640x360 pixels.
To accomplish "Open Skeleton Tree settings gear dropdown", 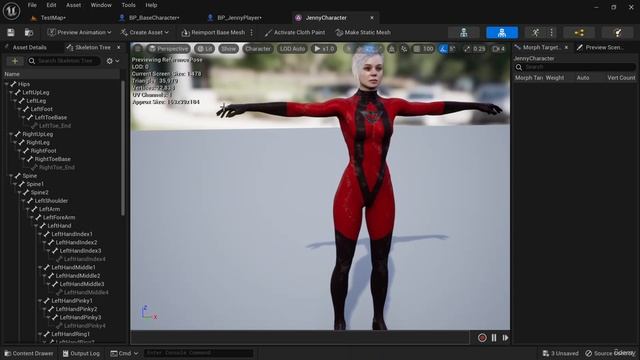I will (113, 61).
